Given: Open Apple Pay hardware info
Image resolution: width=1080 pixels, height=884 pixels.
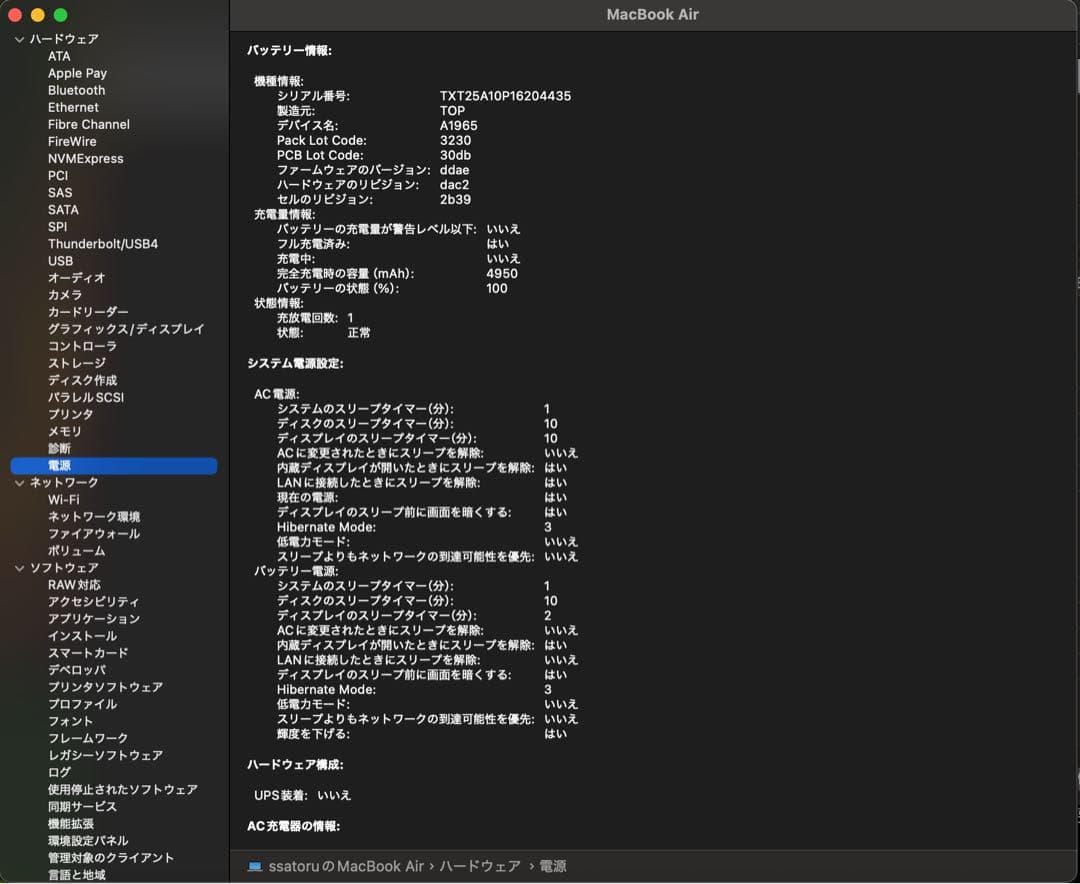Looking at the screenshot, I should (77, 73).
